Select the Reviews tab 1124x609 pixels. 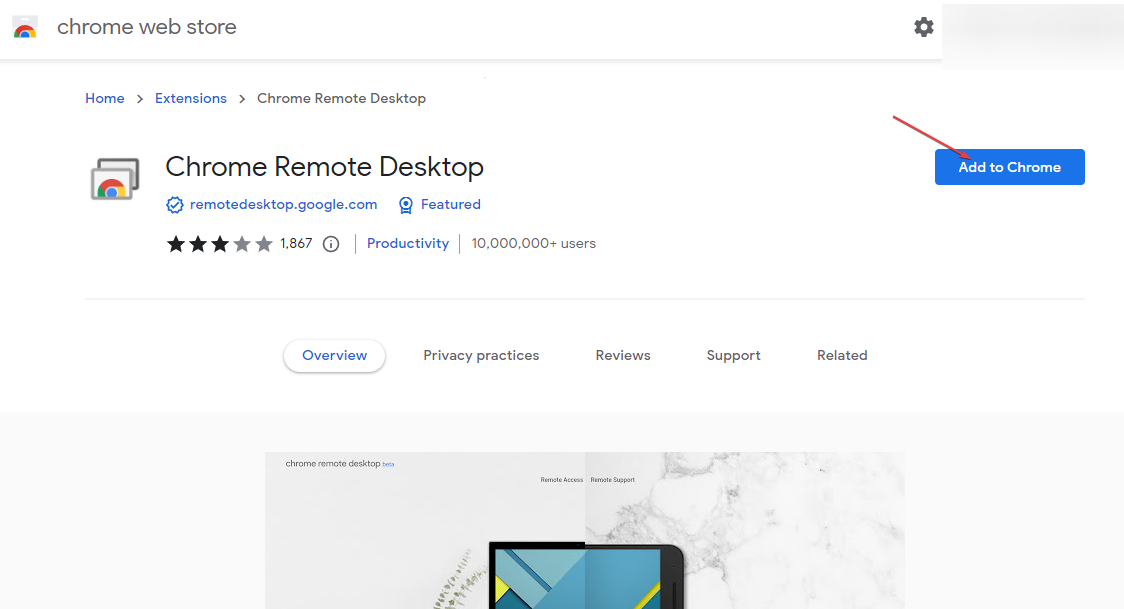pyautogui.click(x=622, y=355)
